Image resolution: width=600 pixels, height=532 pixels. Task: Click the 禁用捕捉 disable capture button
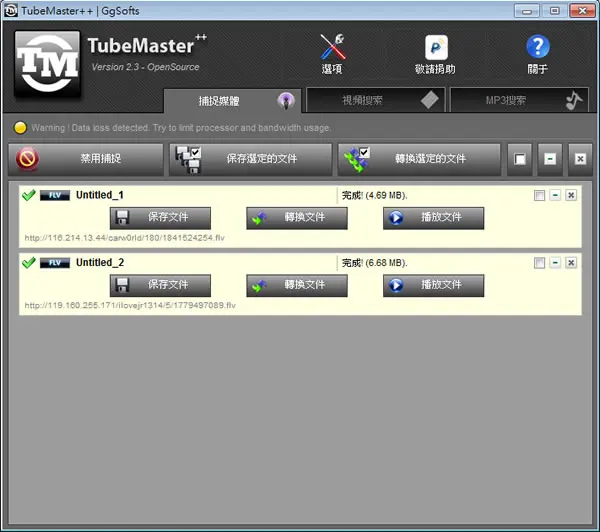(86, 159)
